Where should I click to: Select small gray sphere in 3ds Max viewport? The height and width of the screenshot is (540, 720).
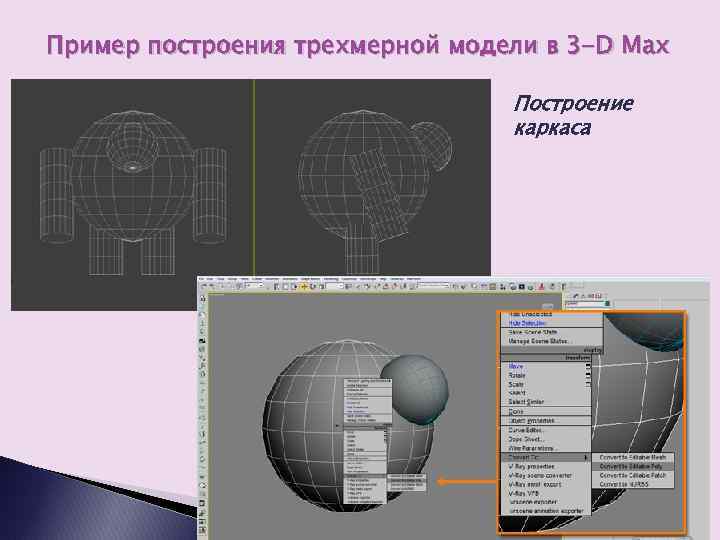coord(415,388)
